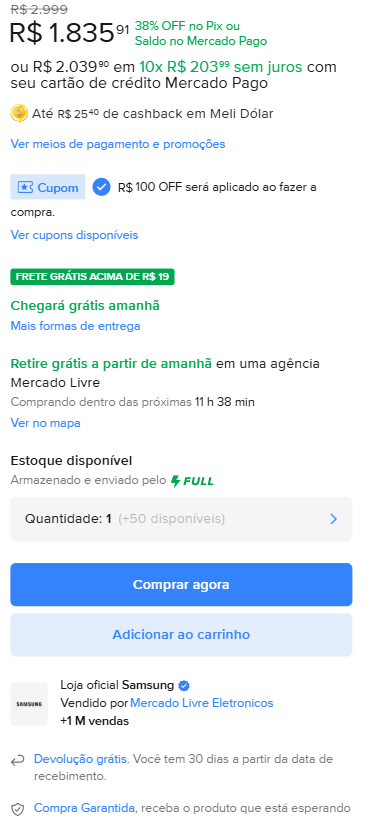366x818 pixels.
Task: Click the Frete grátis acima de R$ 19 badge
Action: [x=92, y=276]
